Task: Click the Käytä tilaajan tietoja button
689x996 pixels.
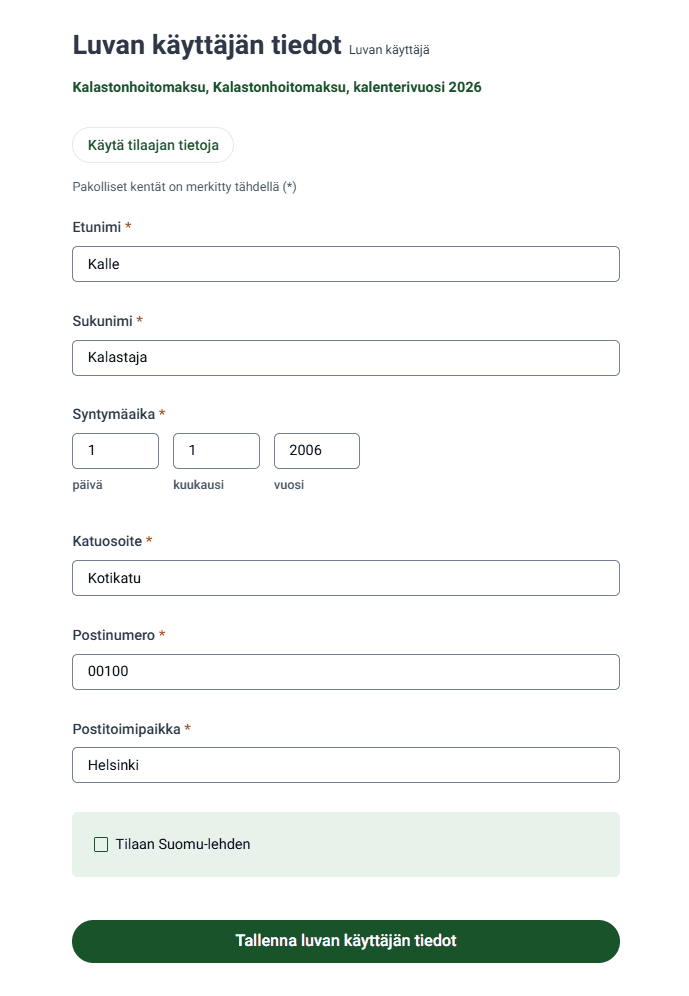Action: [153, 145]
